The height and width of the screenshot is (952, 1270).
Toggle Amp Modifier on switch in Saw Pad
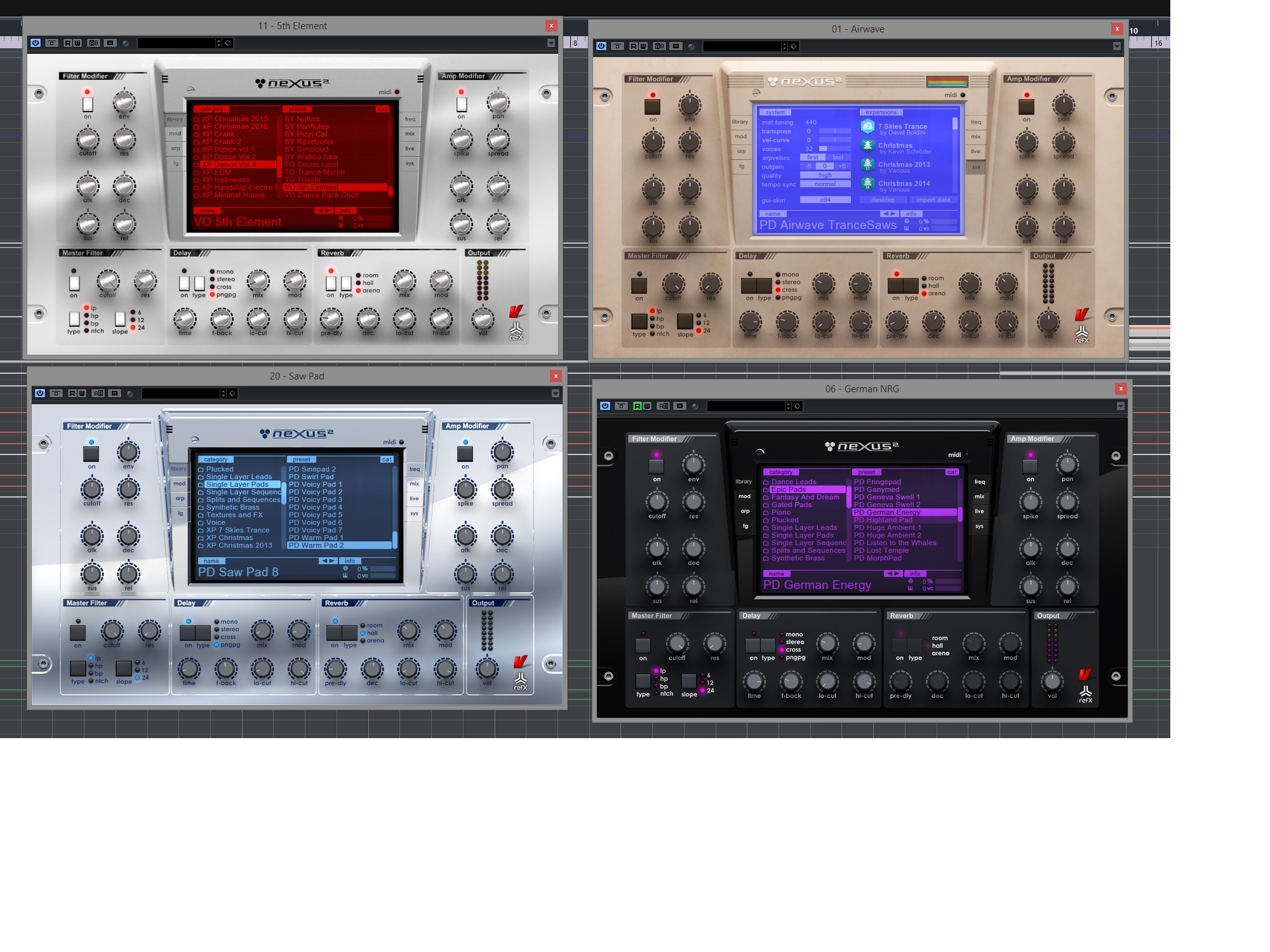pyautogui.click(x=465, y=454)
